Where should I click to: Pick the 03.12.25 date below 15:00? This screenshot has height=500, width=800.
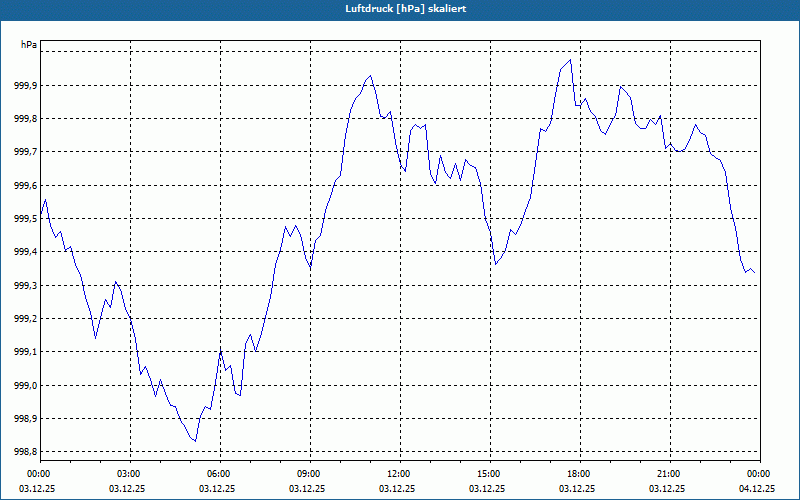(487, 489)
